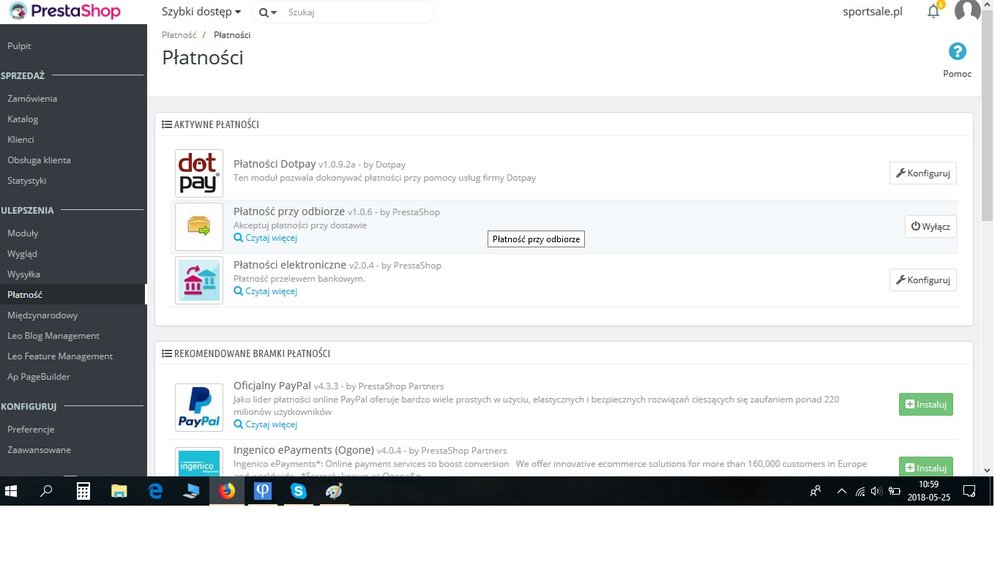Select Płatność in the sidebar

pos(25,295)
